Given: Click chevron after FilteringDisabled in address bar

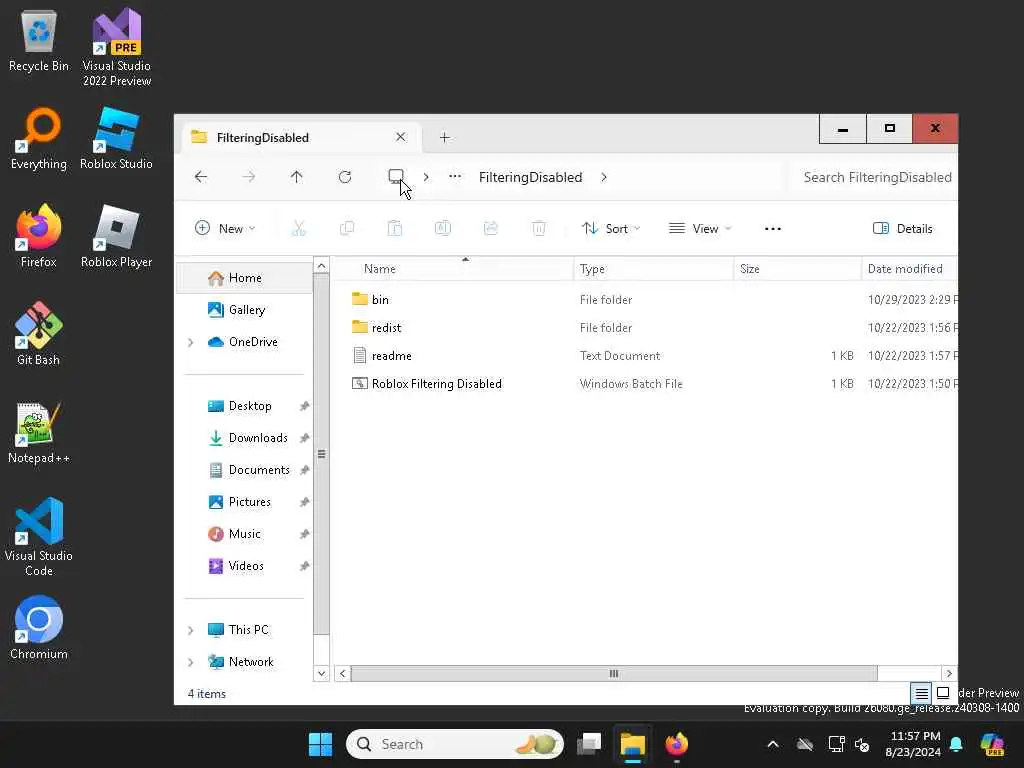Looking at the screenshot, I should 603,177.
